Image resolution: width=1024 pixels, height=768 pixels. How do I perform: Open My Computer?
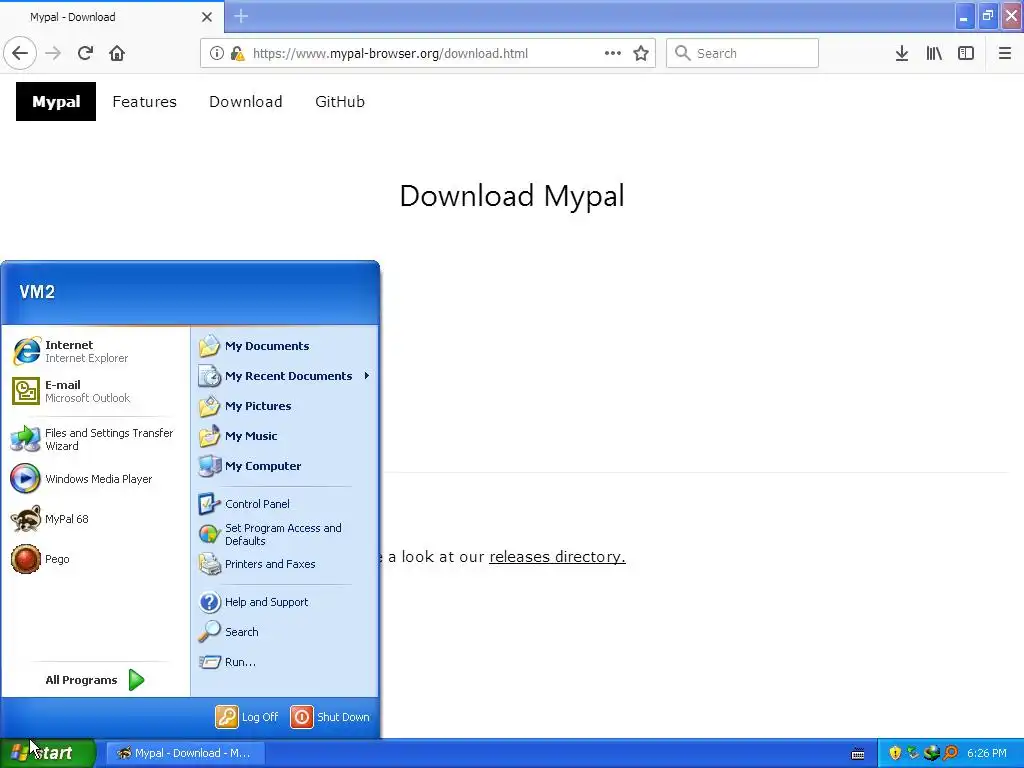[x=285, y=466]
